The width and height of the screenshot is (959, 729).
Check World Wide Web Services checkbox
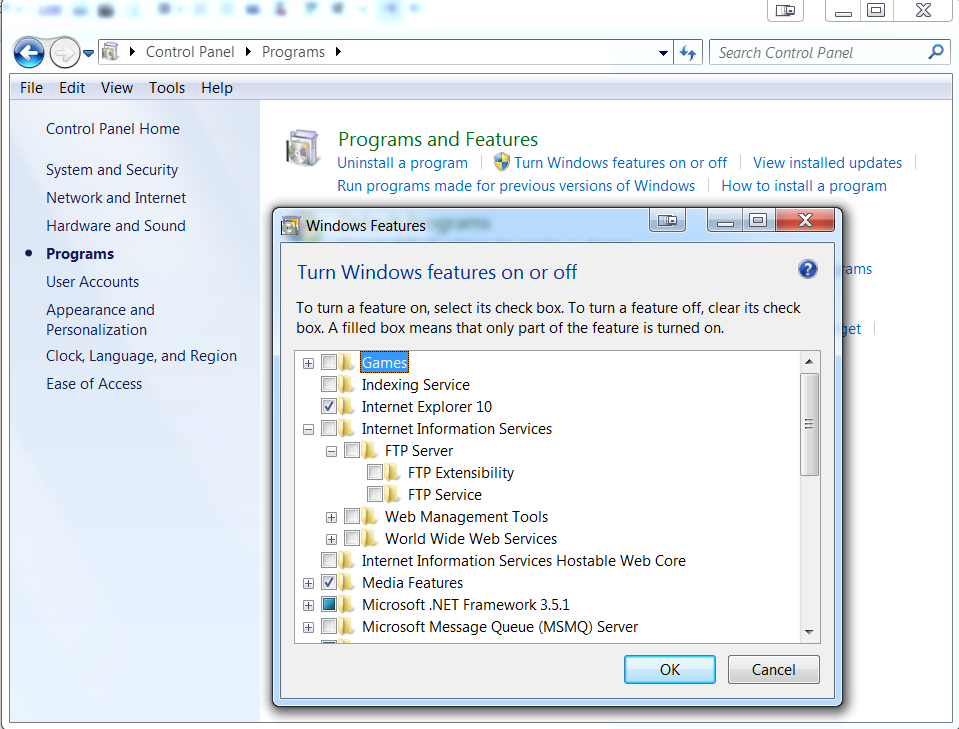tap(352, 538)
